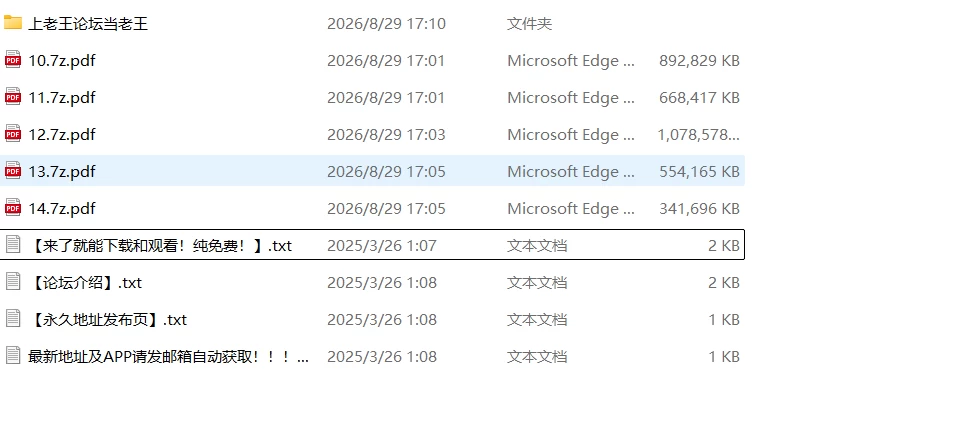The width and height of the screenshot is (953, 442).
Task: Click the PDF icon of 13.7z.pdf
Action: click(13, 171)
